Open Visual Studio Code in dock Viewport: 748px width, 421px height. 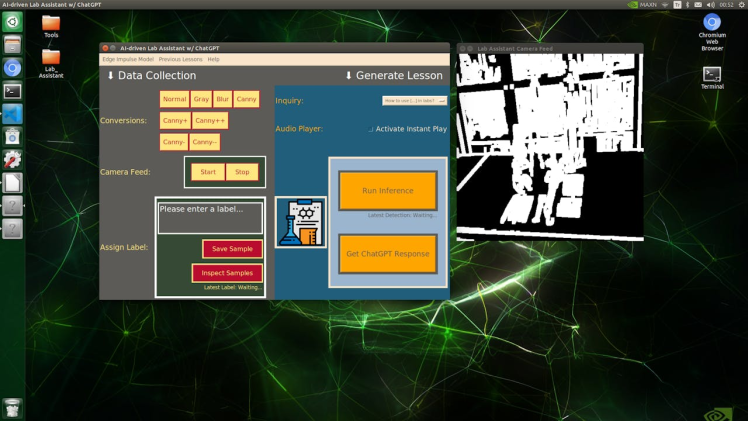coord(12,114)
